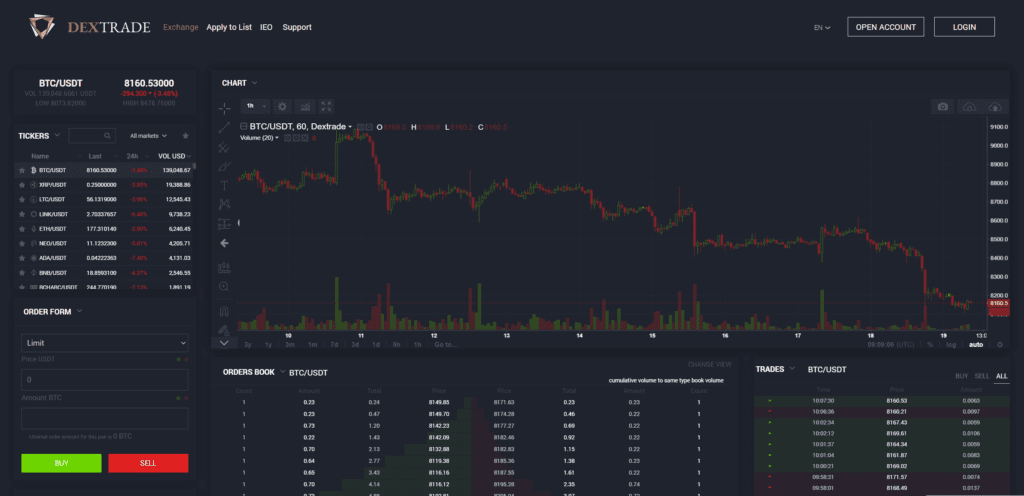Favorite the BTC/USDT ticker star
The image size is (1024, 496).
tap(22, 170)
